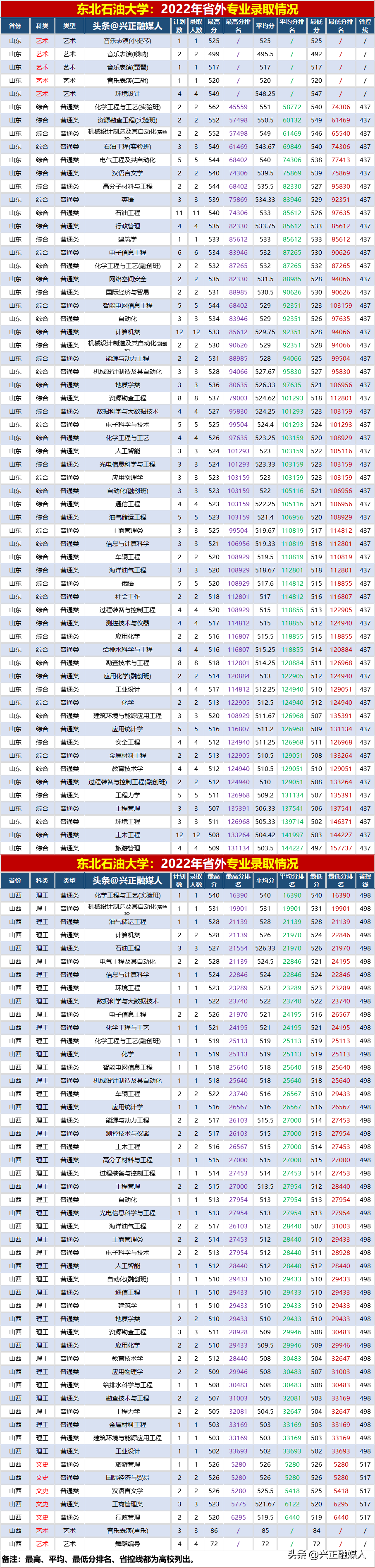
Task: Click average rank value 60132
Action: click(291, 120)
